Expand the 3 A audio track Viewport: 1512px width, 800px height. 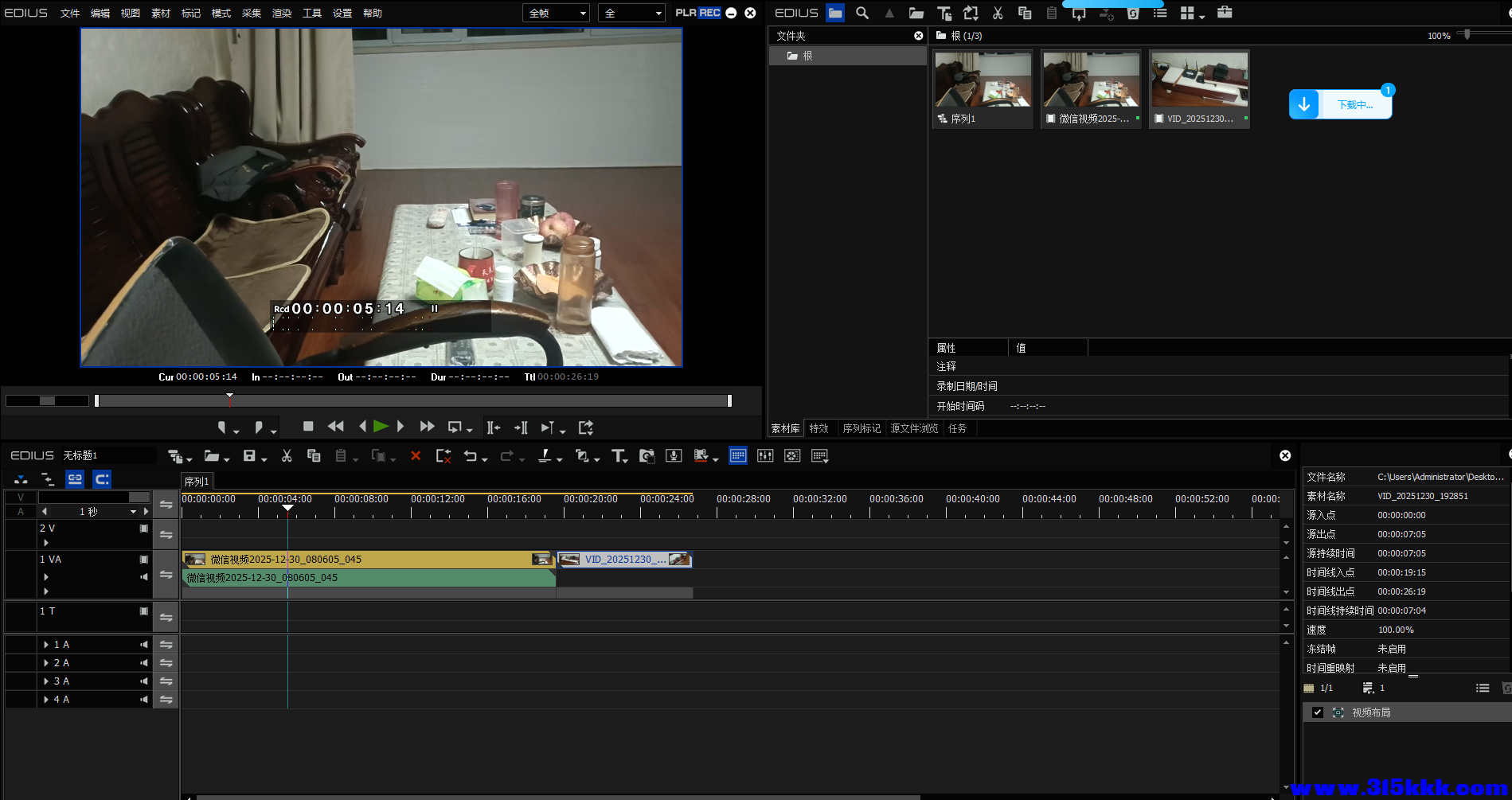click(46, 681)
